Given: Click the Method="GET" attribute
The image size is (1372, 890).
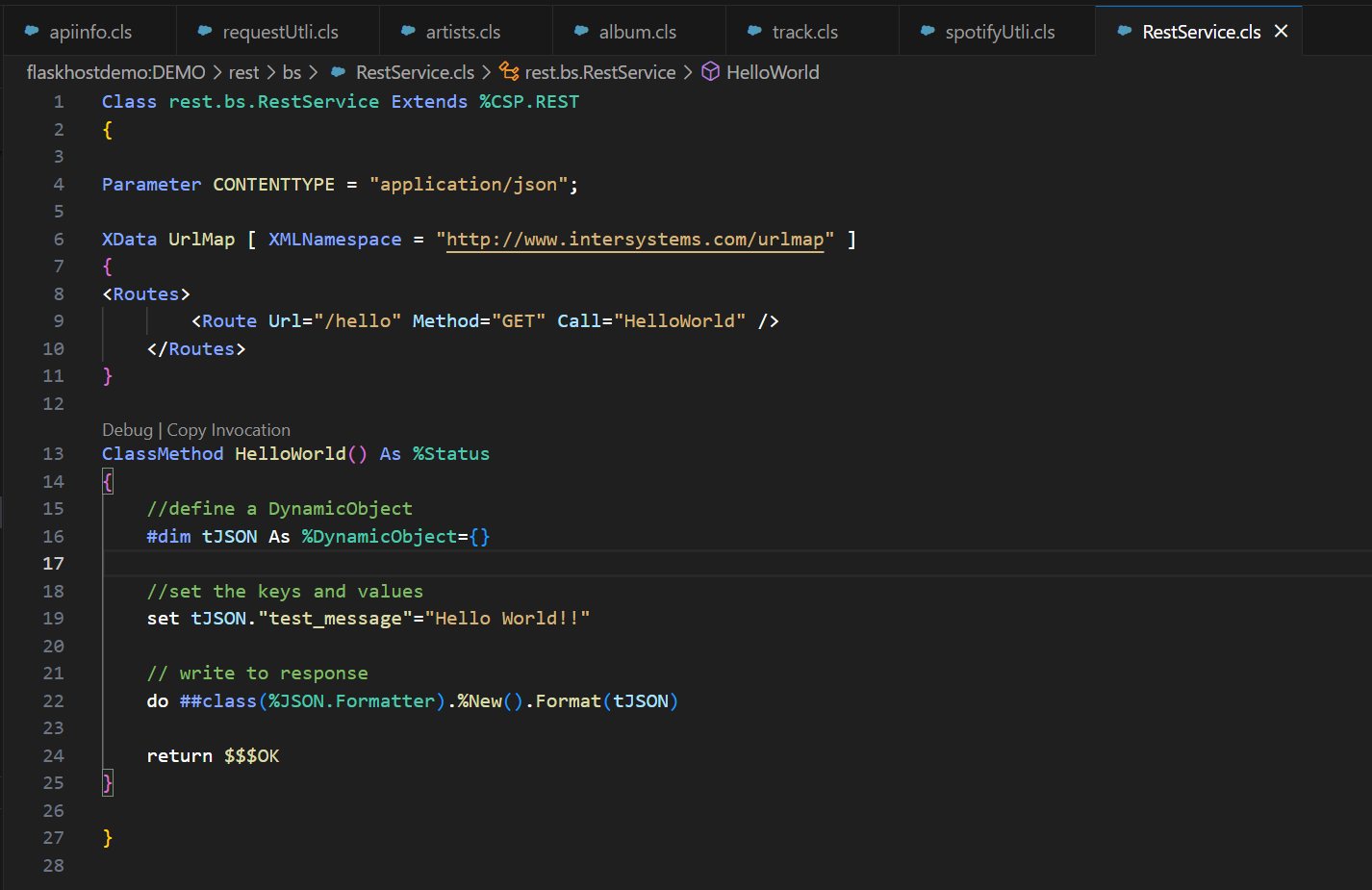Looking at the screenshot, I should pos(479,321).
